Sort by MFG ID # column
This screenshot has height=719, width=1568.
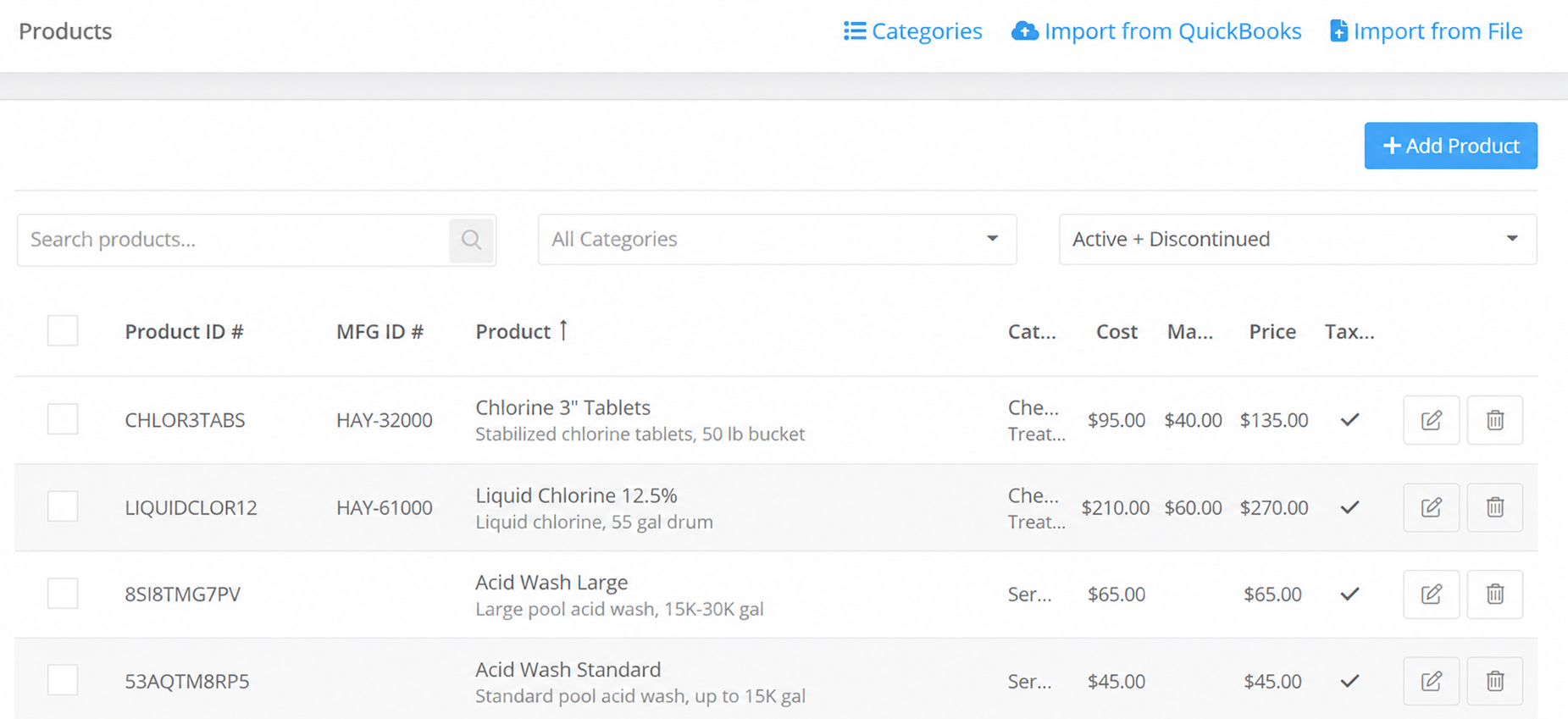click(x=380, y=332)
